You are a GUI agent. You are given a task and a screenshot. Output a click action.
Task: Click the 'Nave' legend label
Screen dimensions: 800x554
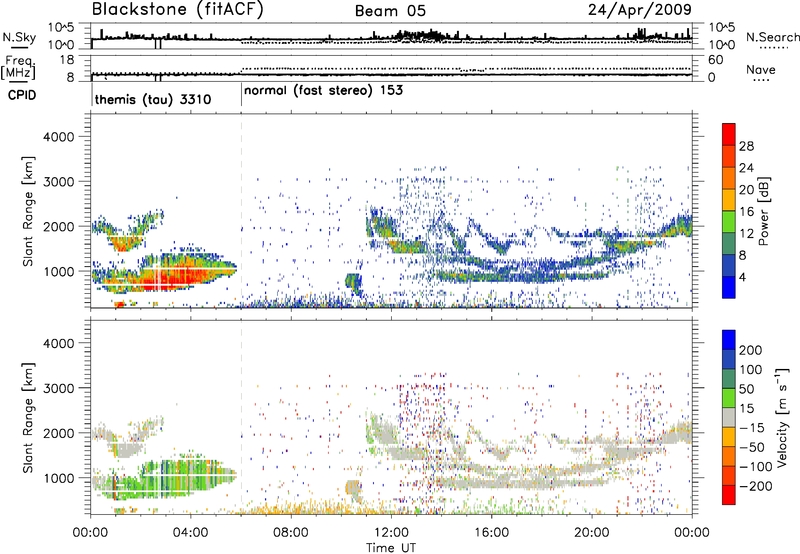coord(760,70)
